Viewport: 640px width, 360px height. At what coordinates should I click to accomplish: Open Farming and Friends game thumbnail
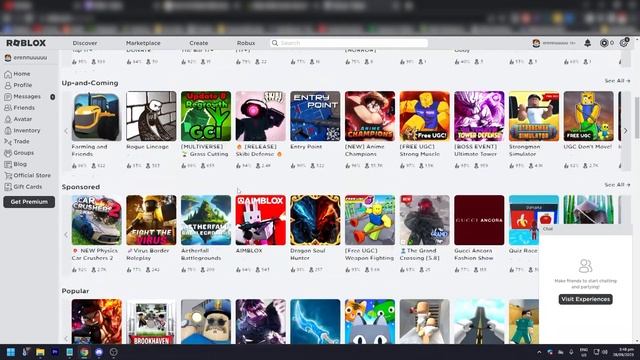click(96, 116)
